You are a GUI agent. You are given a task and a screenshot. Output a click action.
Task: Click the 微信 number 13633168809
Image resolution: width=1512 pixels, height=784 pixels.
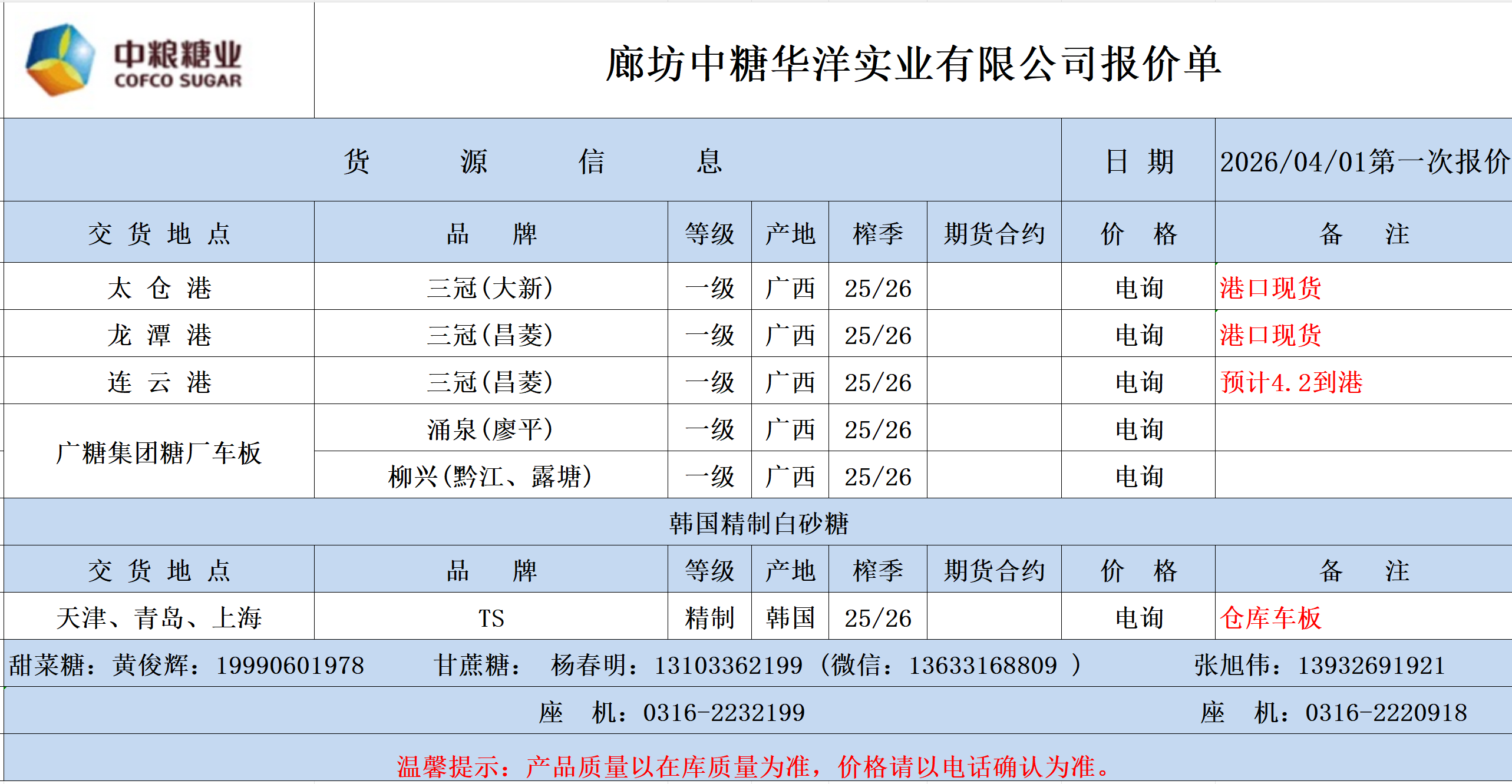[983, 666]
